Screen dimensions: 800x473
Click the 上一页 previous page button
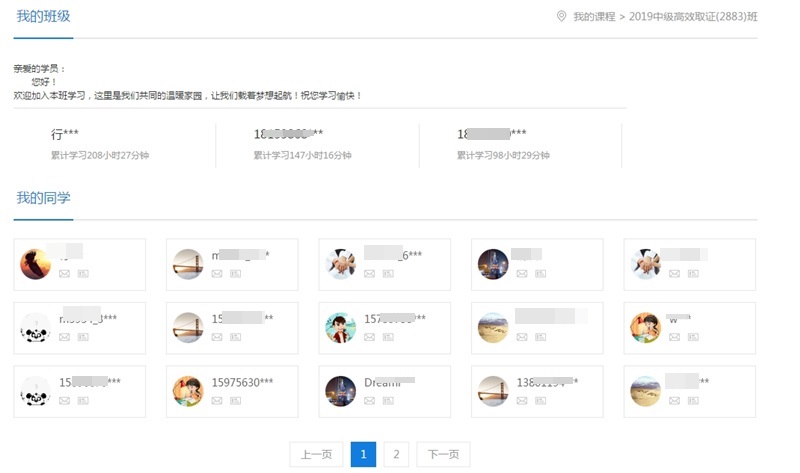coord(316,454)
